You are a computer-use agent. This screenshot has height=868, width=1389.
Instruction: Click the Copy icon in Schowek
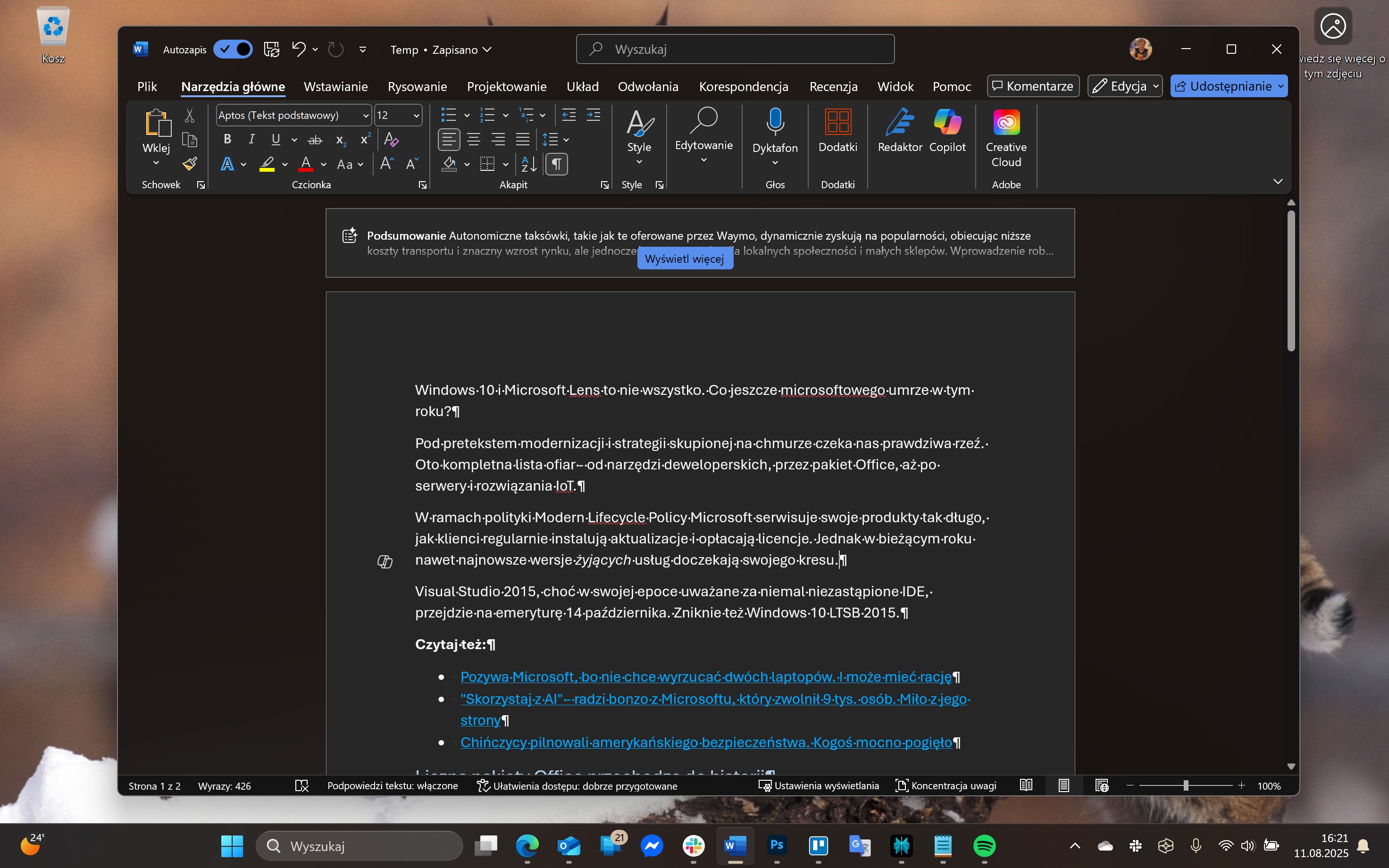point(189,140)
